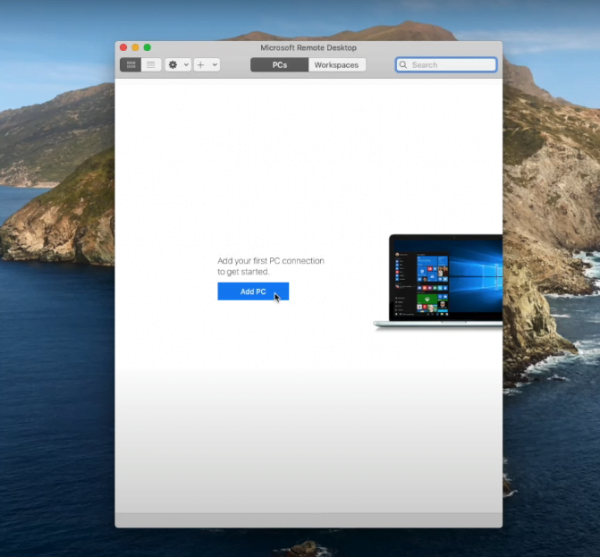Image resolution: width=600 pixels, height=557 pixels.
Task: Switch to grid thumbnail view
Action: pos(131,65)
